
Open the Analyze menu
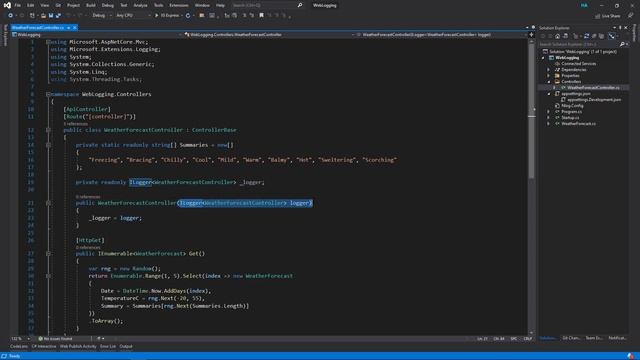point(140,5)
